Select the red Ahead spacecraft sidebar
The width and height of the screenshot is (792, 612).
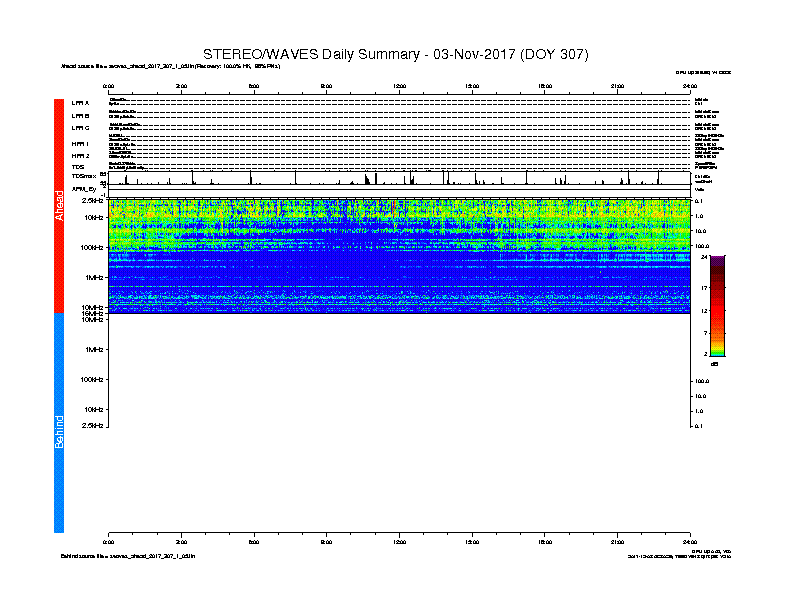59,206
